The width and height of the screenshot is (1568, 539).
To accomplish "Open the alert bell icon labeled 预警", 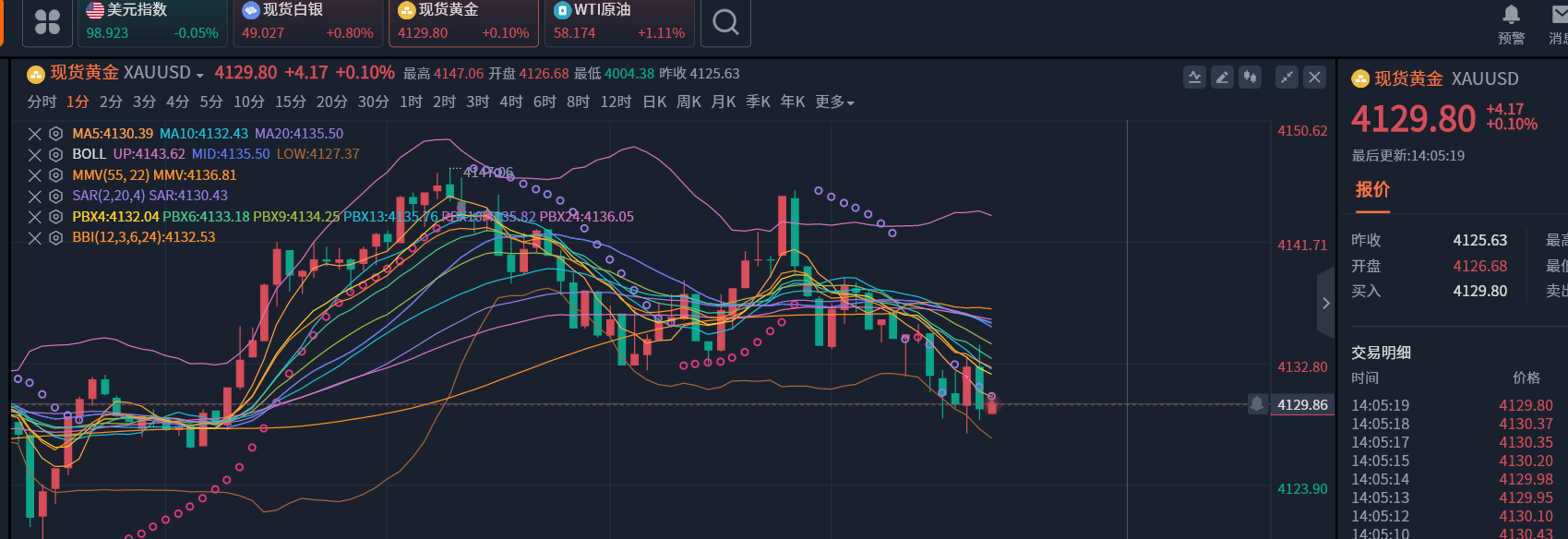I will [x=1511, y=23].
